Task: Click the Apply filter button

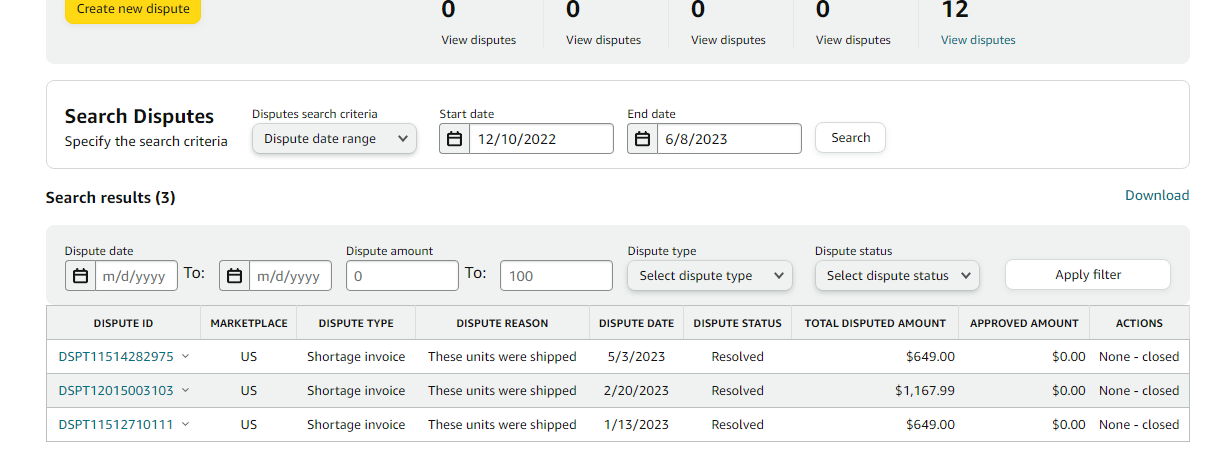Action: click(x=1088, y=275)
